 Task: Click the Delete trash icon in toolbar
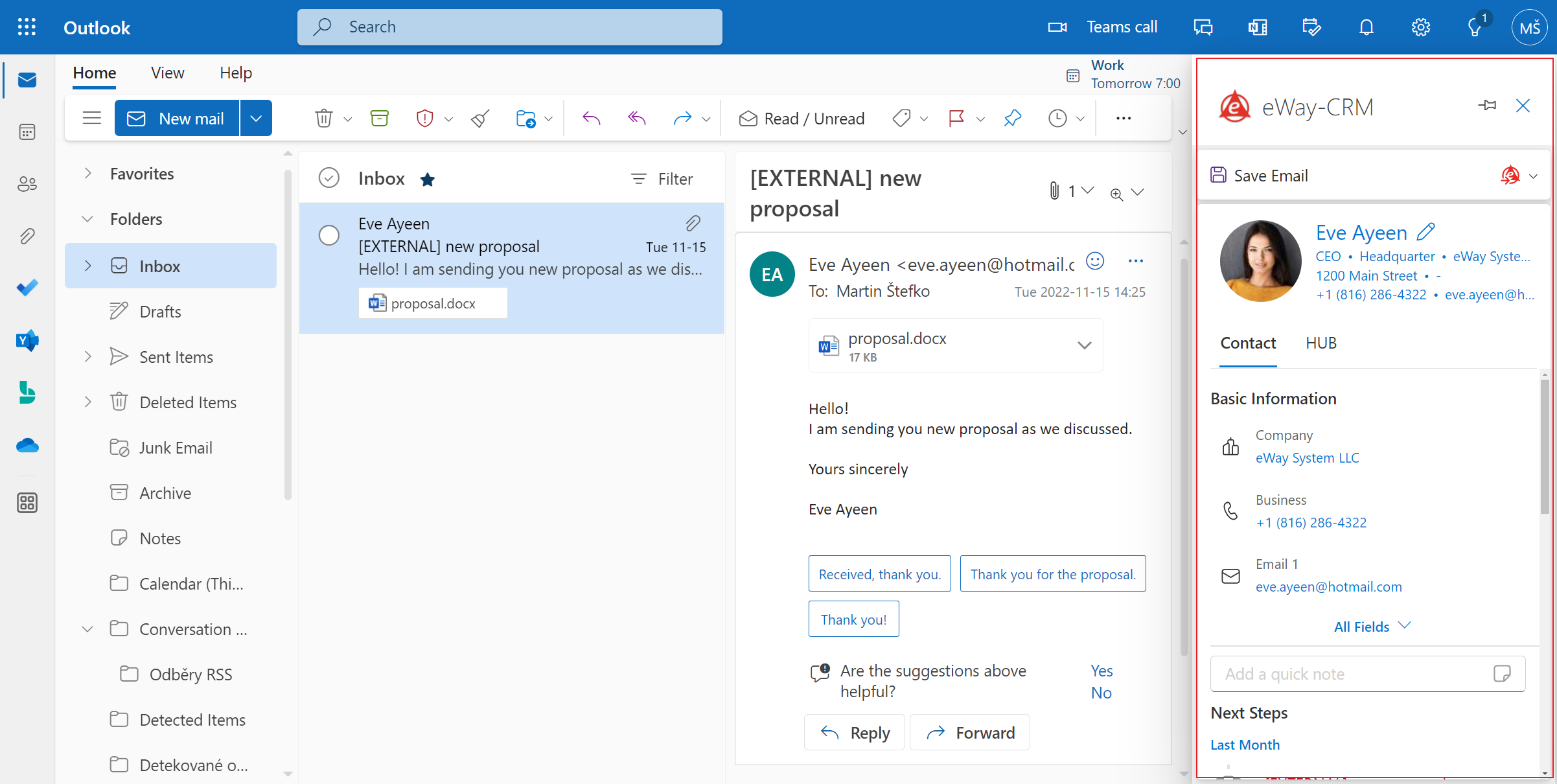(x=324, y=119)
